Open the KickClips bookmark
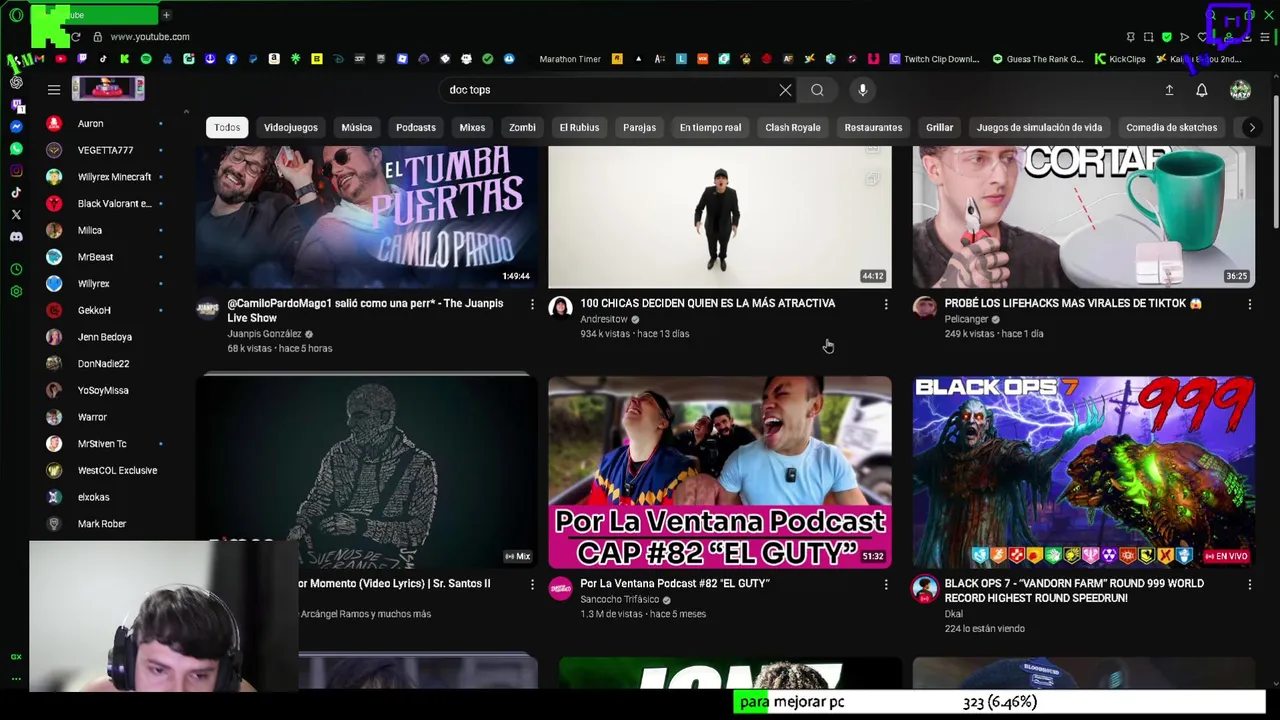The width and height of the screenshot is (1280, 720). (x=1120, y=59)
